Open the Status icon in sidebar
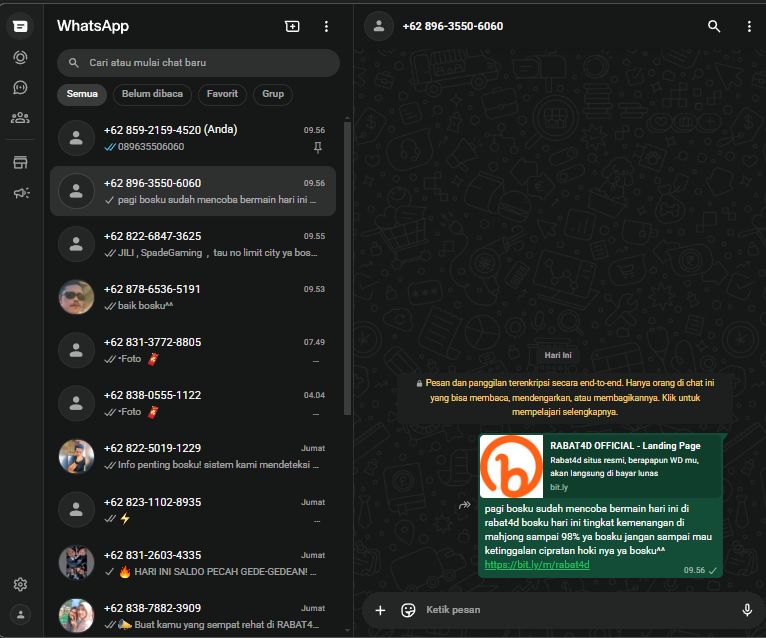This screenshot has height=638, width=766. (20, 58)
